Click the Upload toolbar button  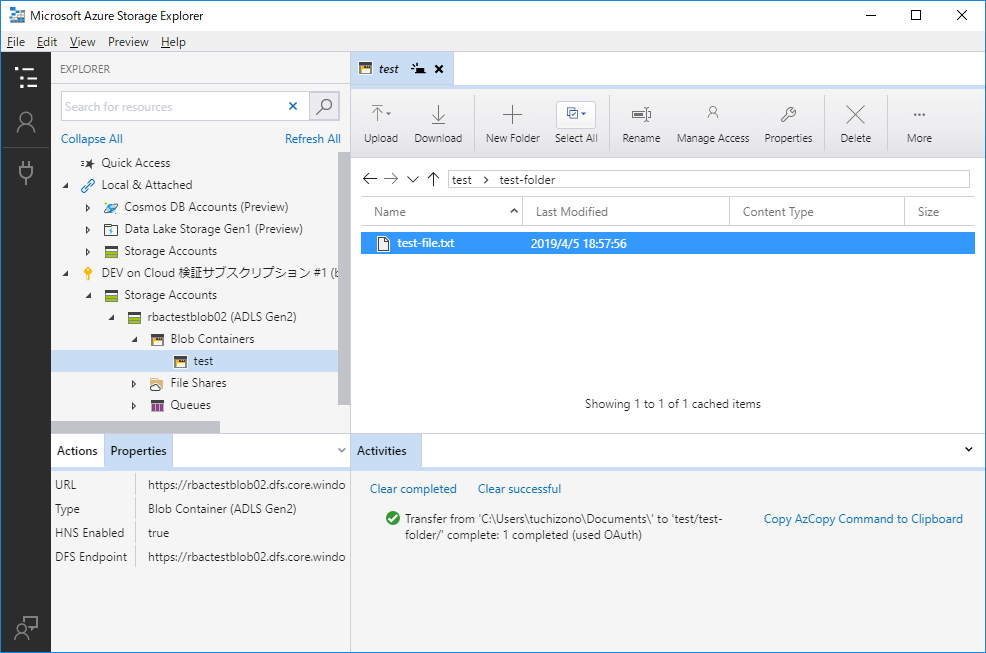pyautogui.click(x=381, y=124)
